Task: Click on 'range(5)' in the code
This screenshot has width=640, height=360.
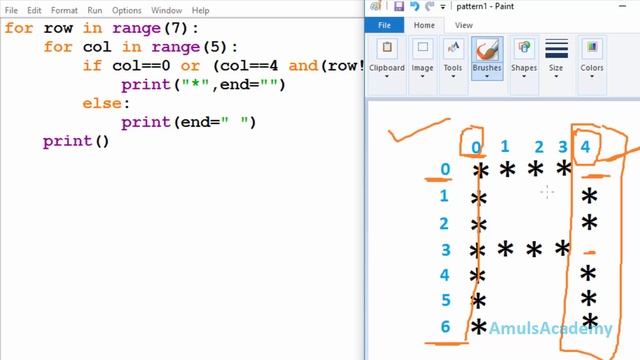Action: [189, 47]
